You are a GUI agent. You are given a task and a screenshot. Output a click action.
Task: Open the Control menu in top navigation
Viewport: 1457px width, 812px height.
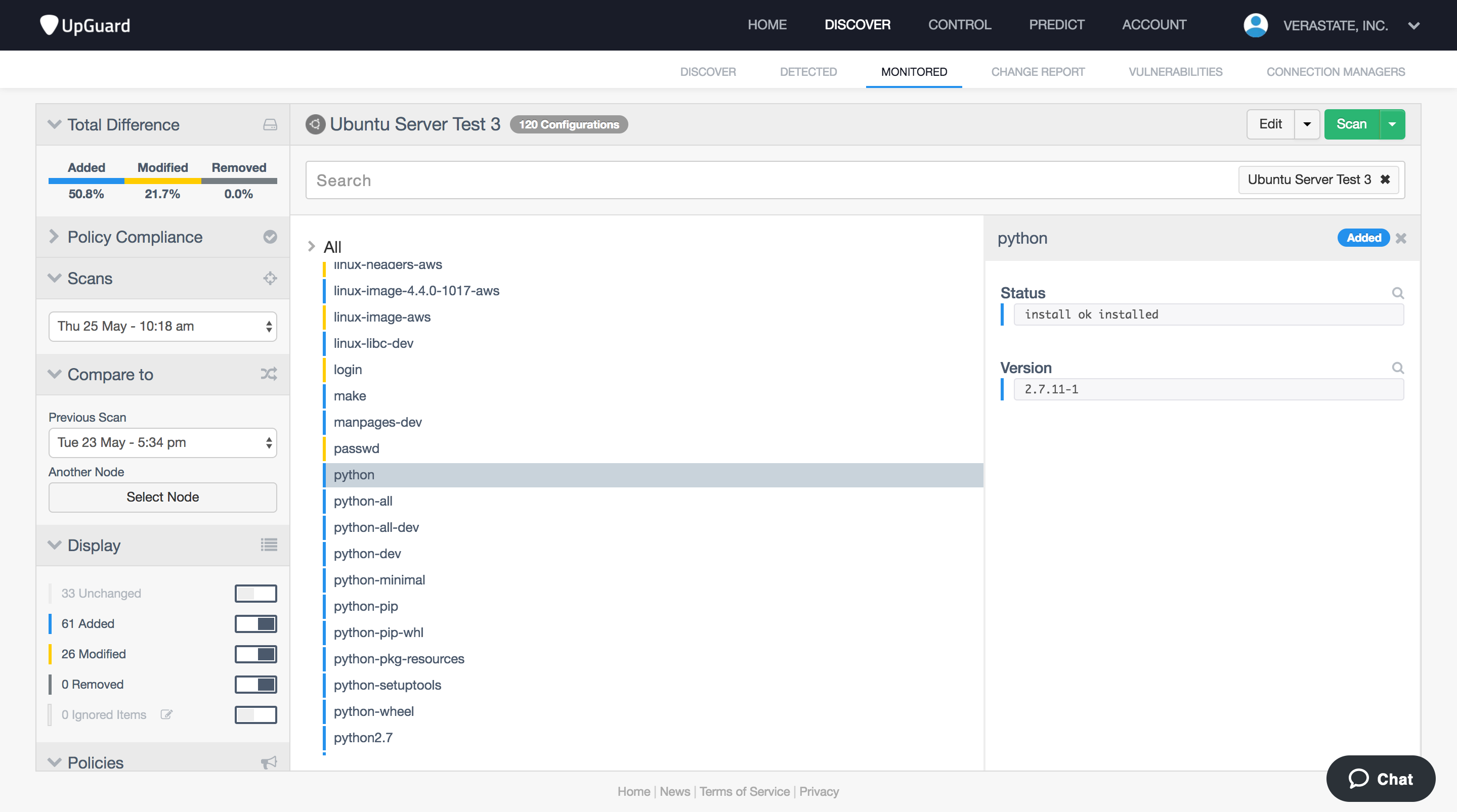point(959,25)
